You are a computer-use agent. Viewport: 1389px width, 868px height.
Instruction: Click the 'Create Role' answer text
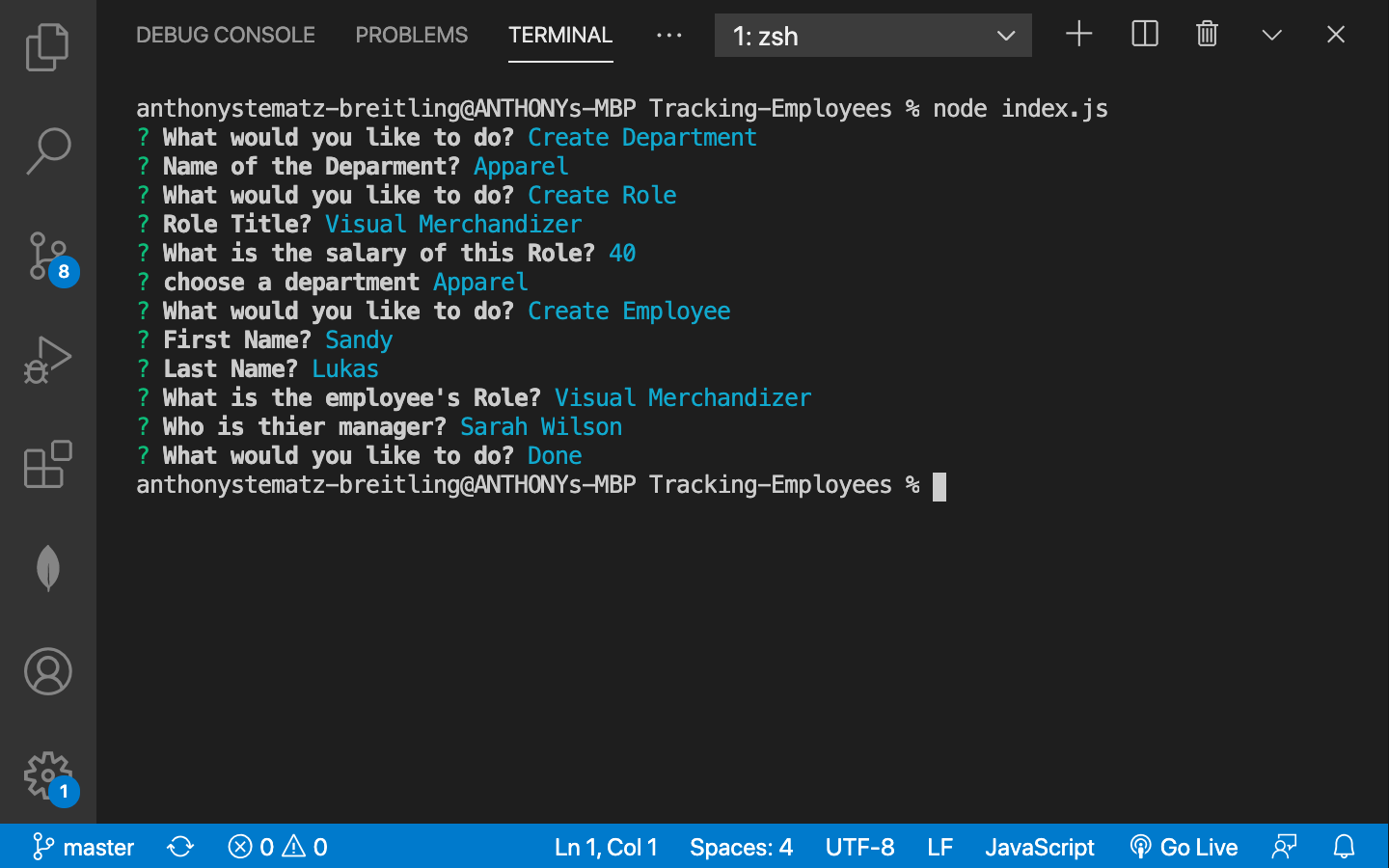tap(602, 195)
